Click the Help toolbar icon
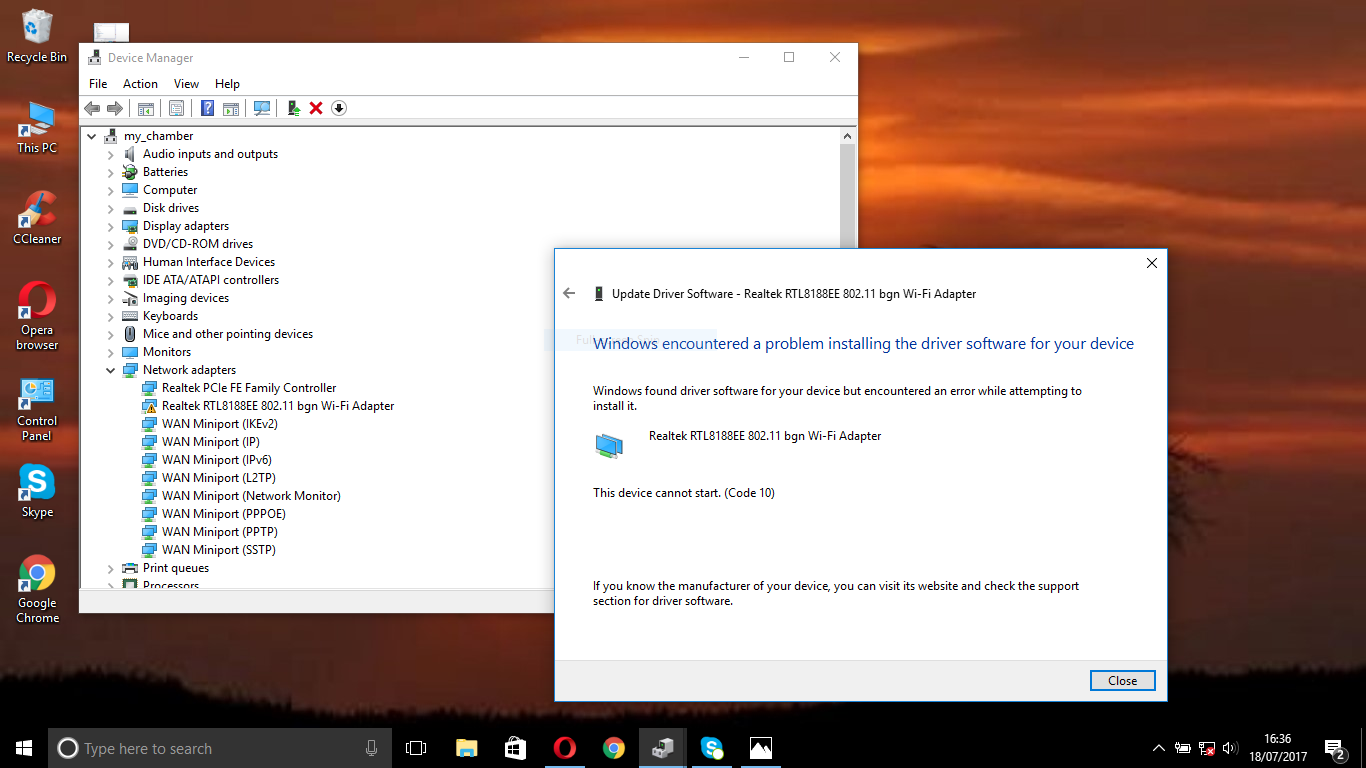 [207, 108]
